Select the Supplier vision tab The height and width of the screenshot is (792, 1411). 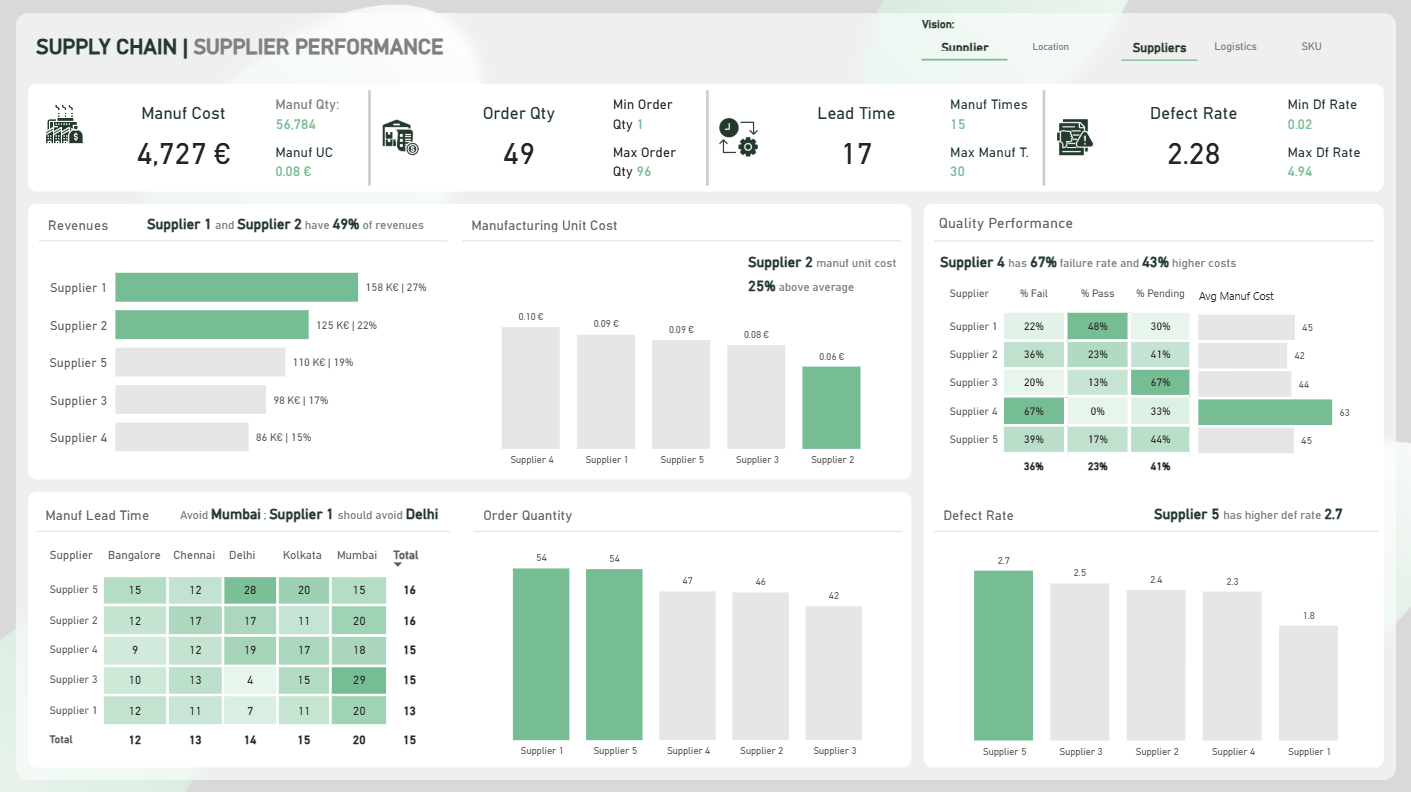964,47
